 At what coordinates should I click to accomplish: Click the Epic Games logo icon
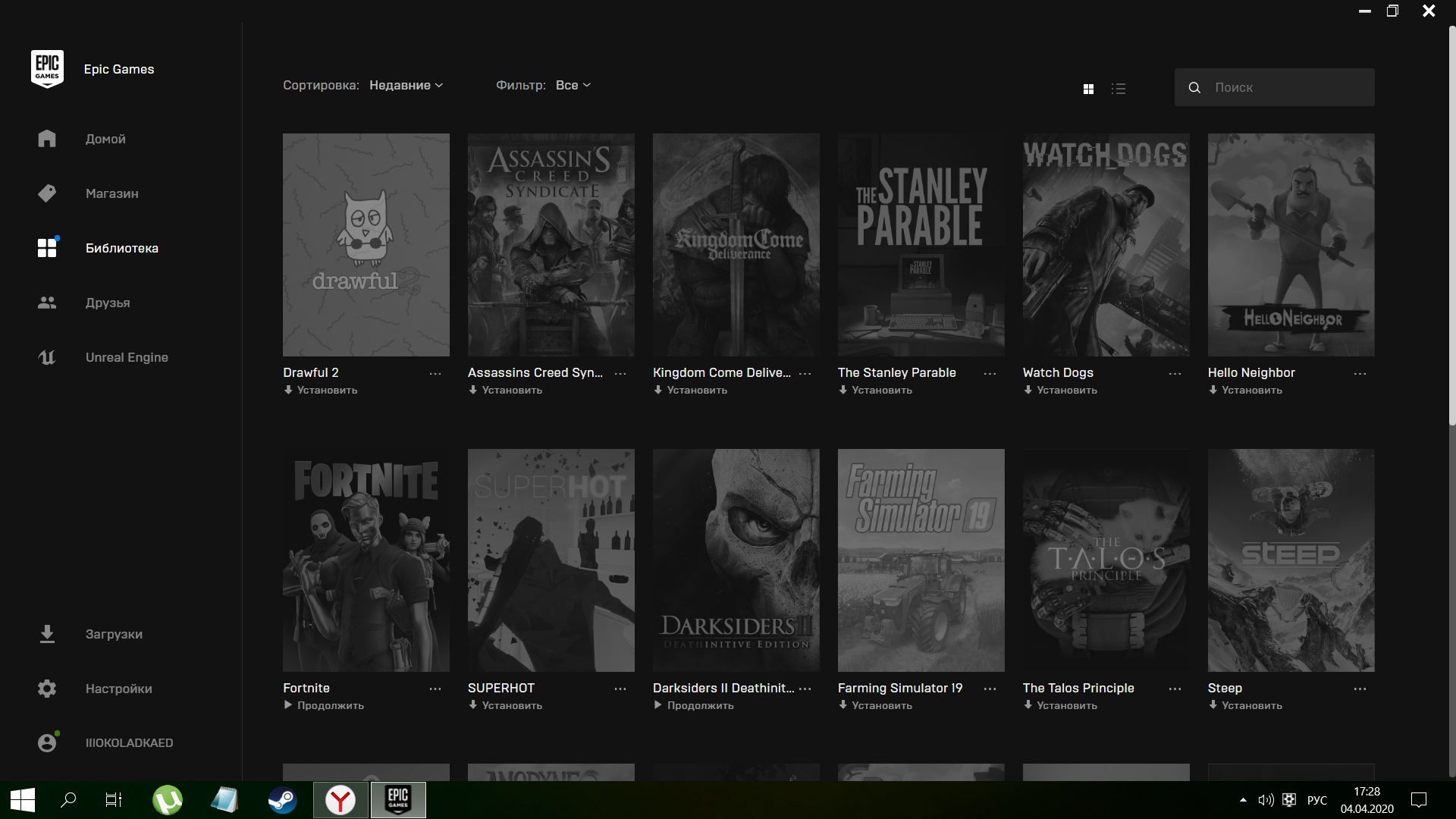pyautogui.click(x=47, y=69)
